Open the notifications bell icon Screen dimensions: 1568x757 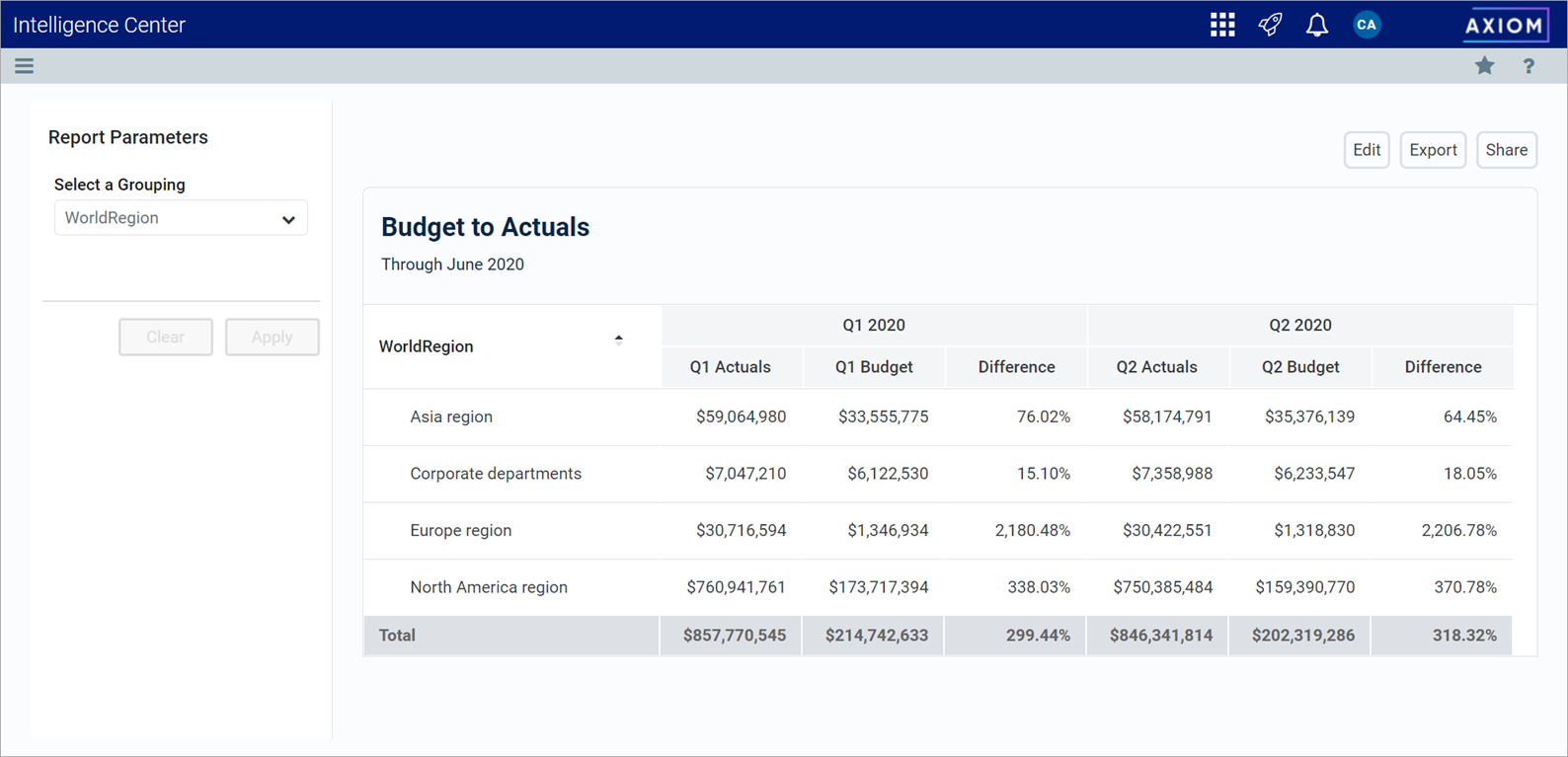coord(1317,25)
